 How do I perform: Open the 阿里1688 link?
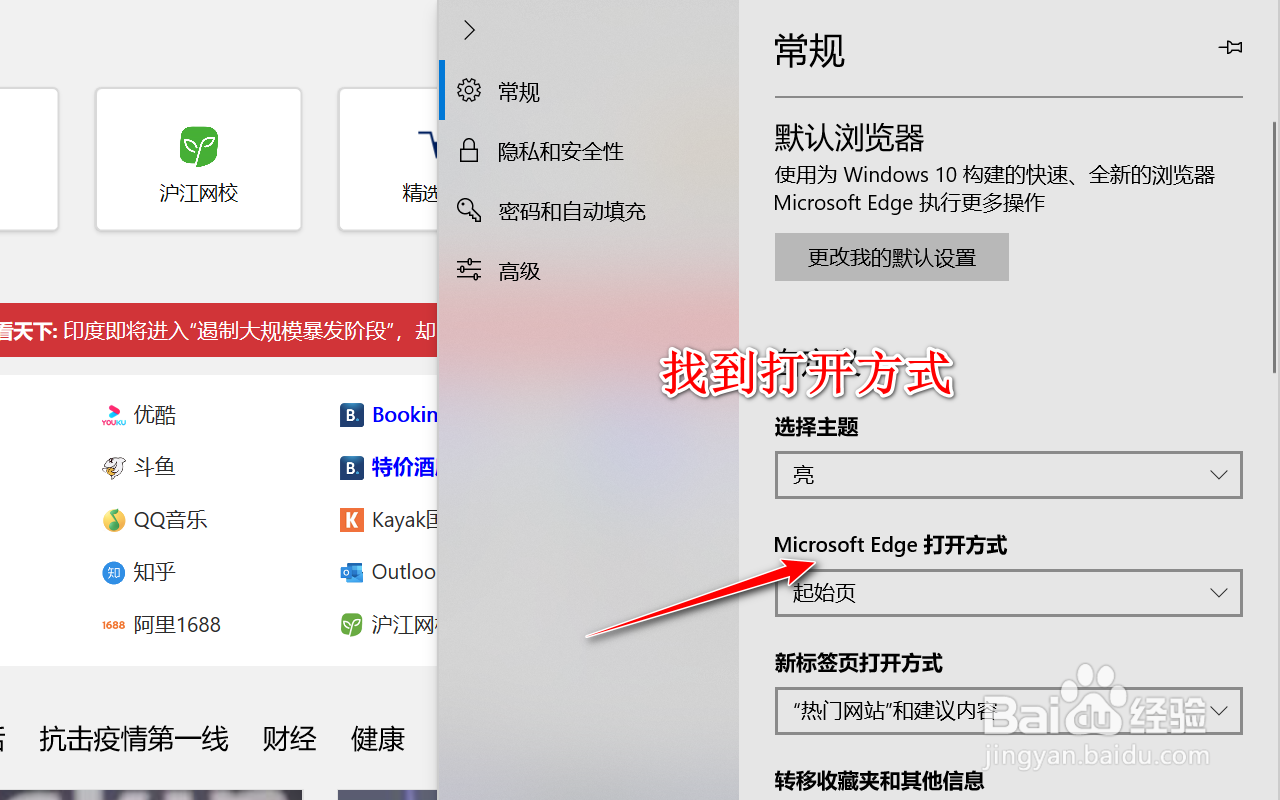(x=177, y=625)
